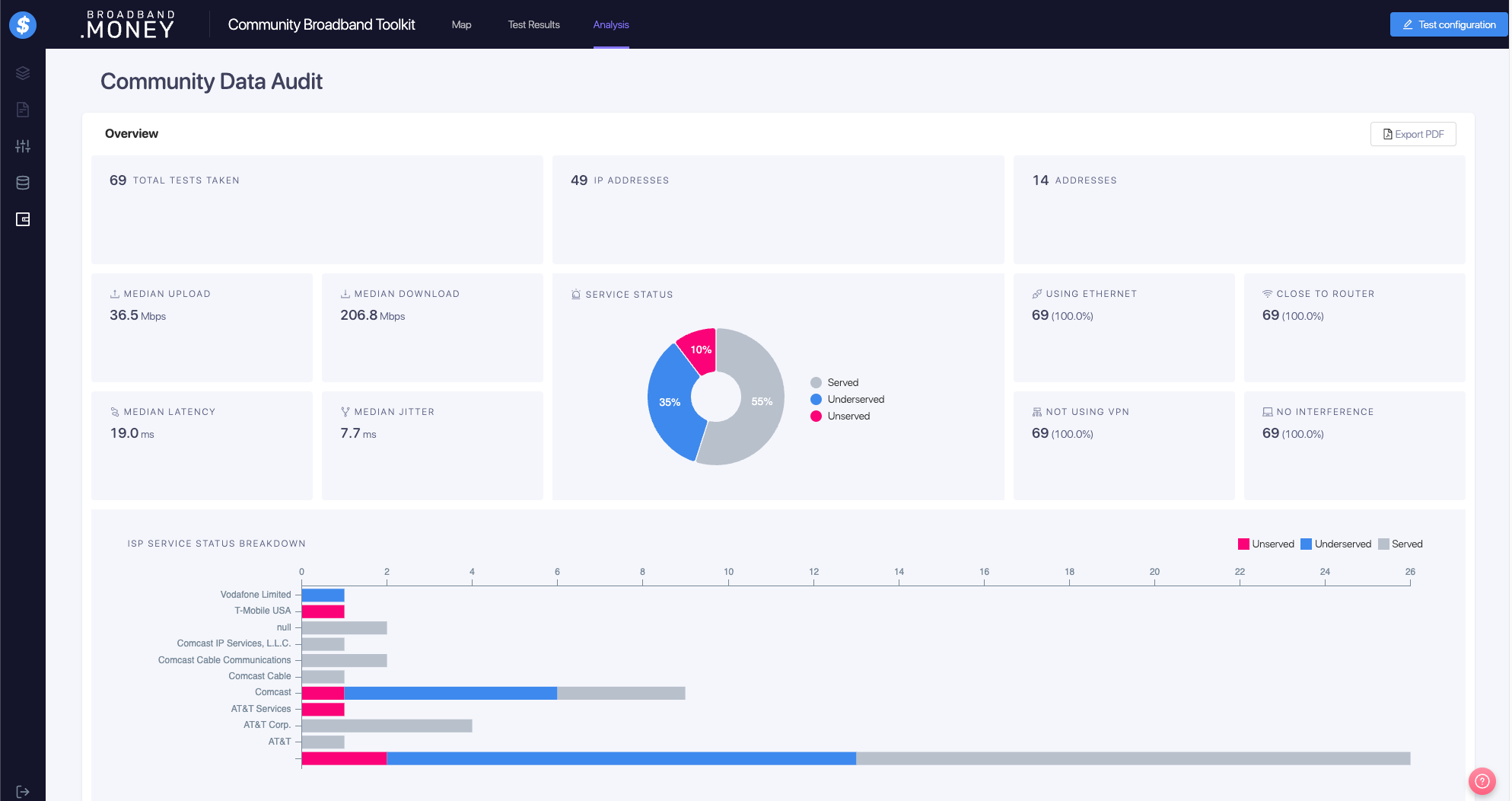Toggle Served in ISP breakdown legend
Viewport: 1512px width, 801px height.
1400,544
